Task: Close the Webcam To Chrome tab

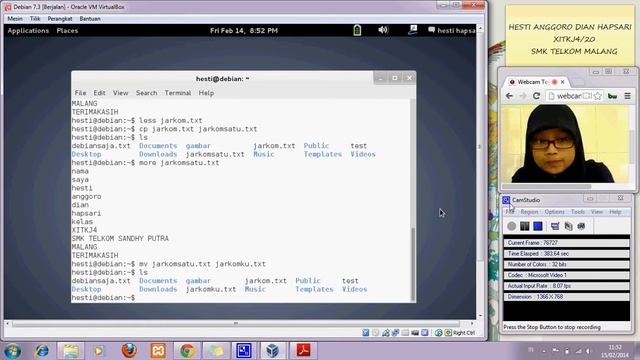Action: pos(562,82)
